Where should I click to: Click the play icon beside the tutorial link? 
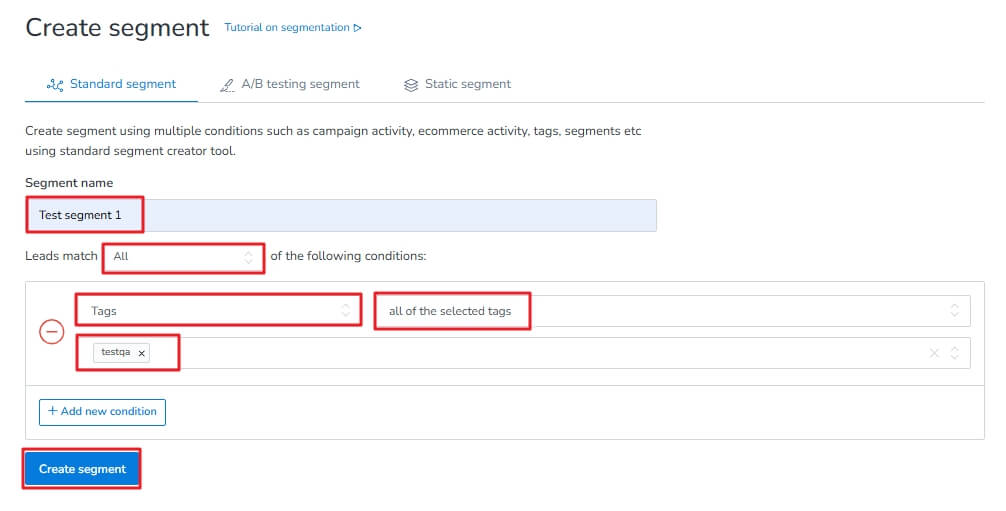click(x=357, y=28)
